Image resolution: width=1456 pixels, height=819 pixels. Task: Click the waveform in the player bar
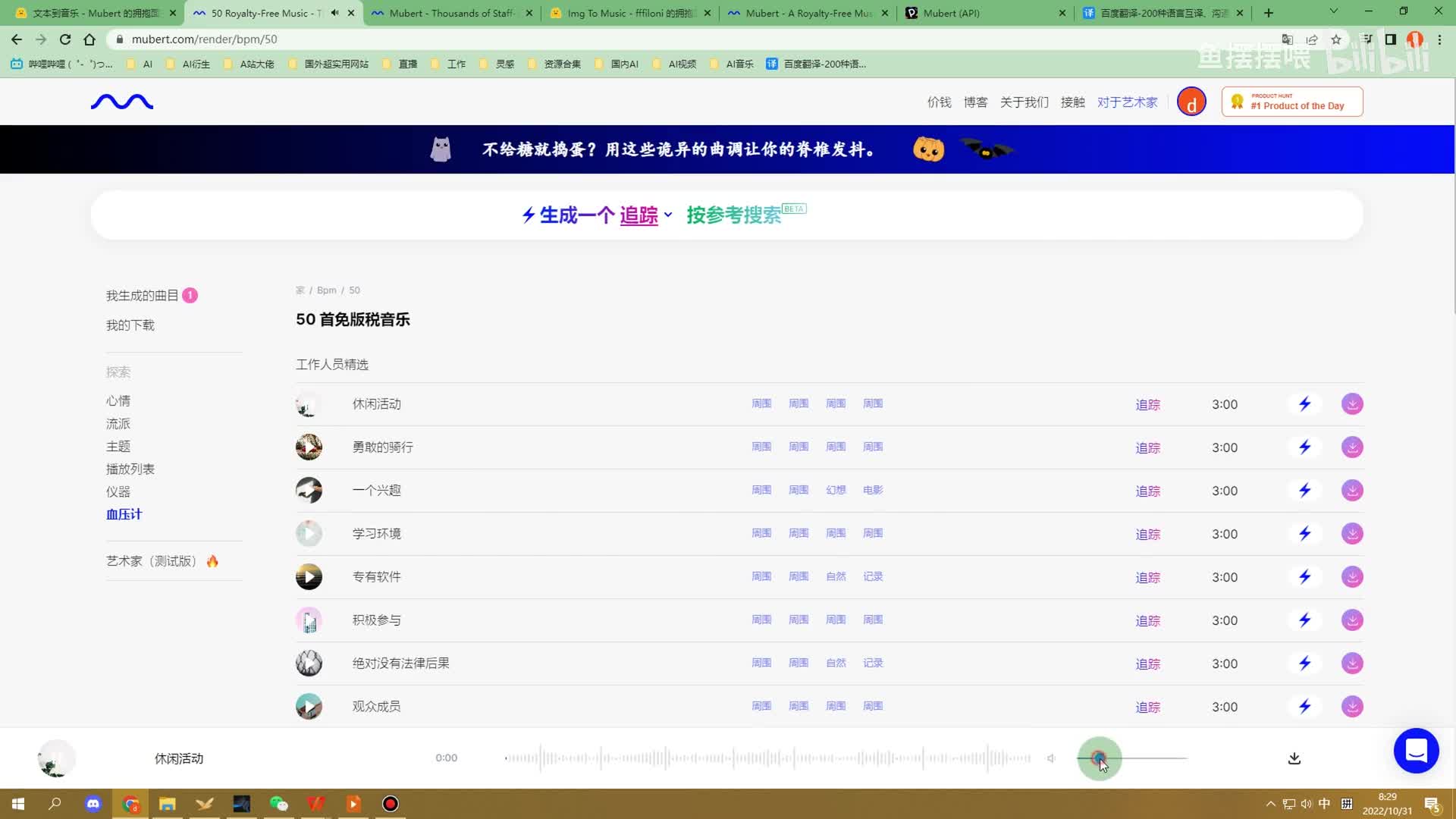(x=767, y=758)
